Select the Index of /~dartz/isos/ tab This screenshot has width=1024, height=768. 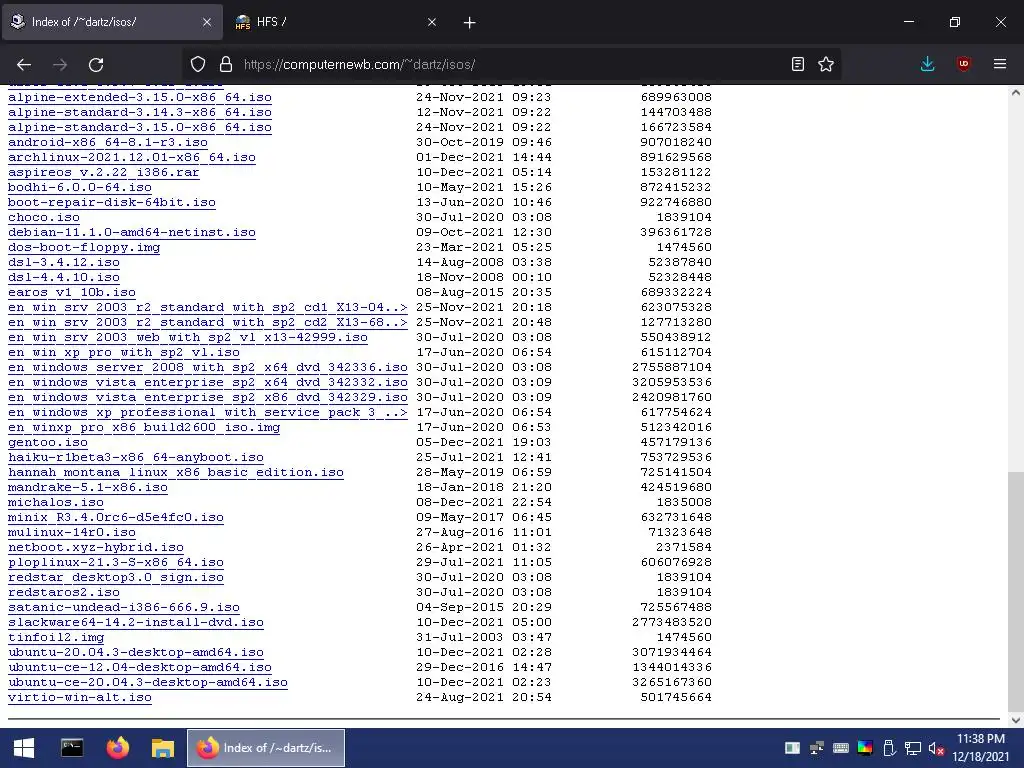[112, 22]
